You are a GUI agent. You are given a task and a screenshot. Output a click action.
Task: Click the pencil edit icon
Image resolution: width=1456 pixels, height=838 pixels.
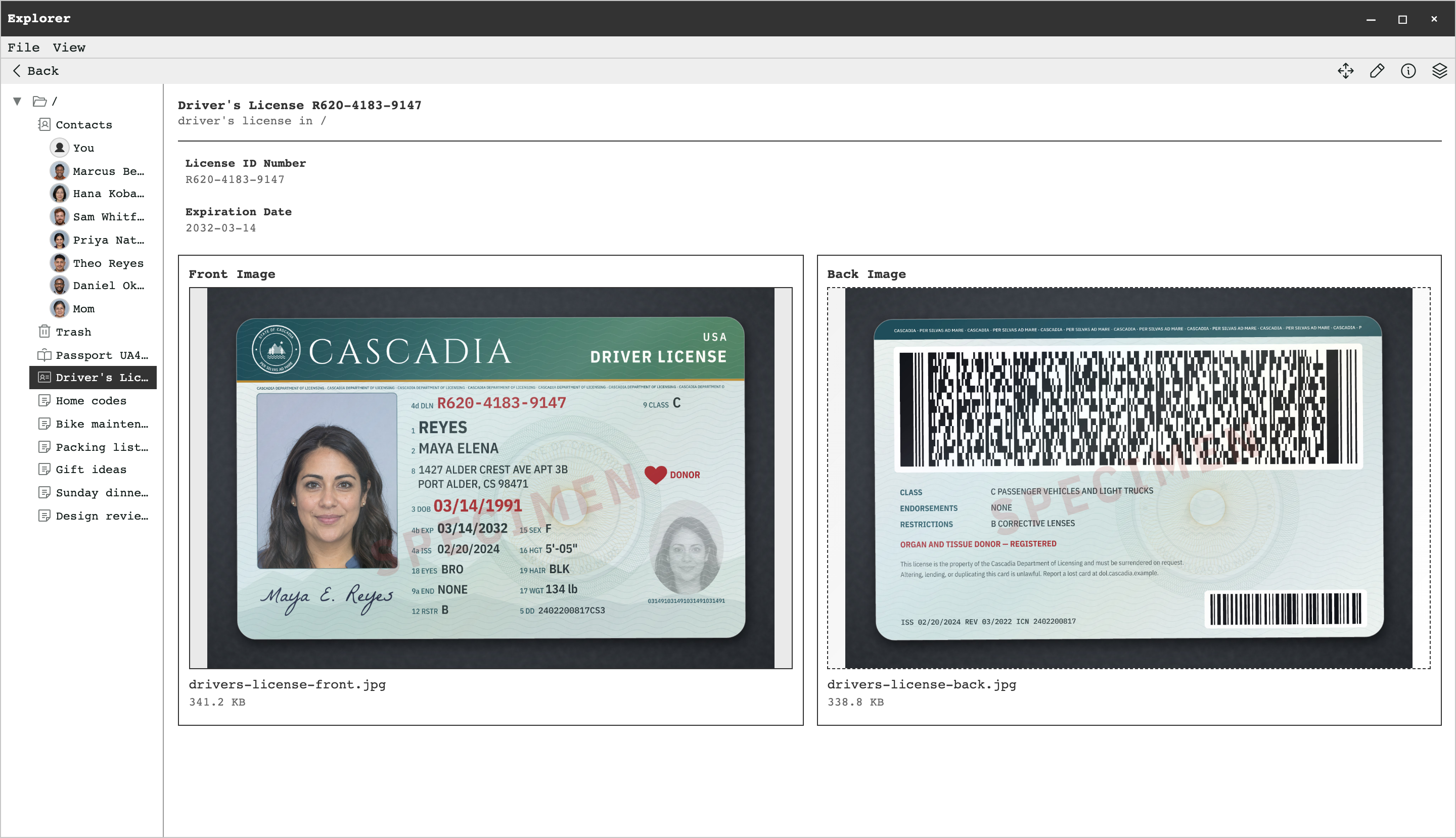pos(1377,71)
